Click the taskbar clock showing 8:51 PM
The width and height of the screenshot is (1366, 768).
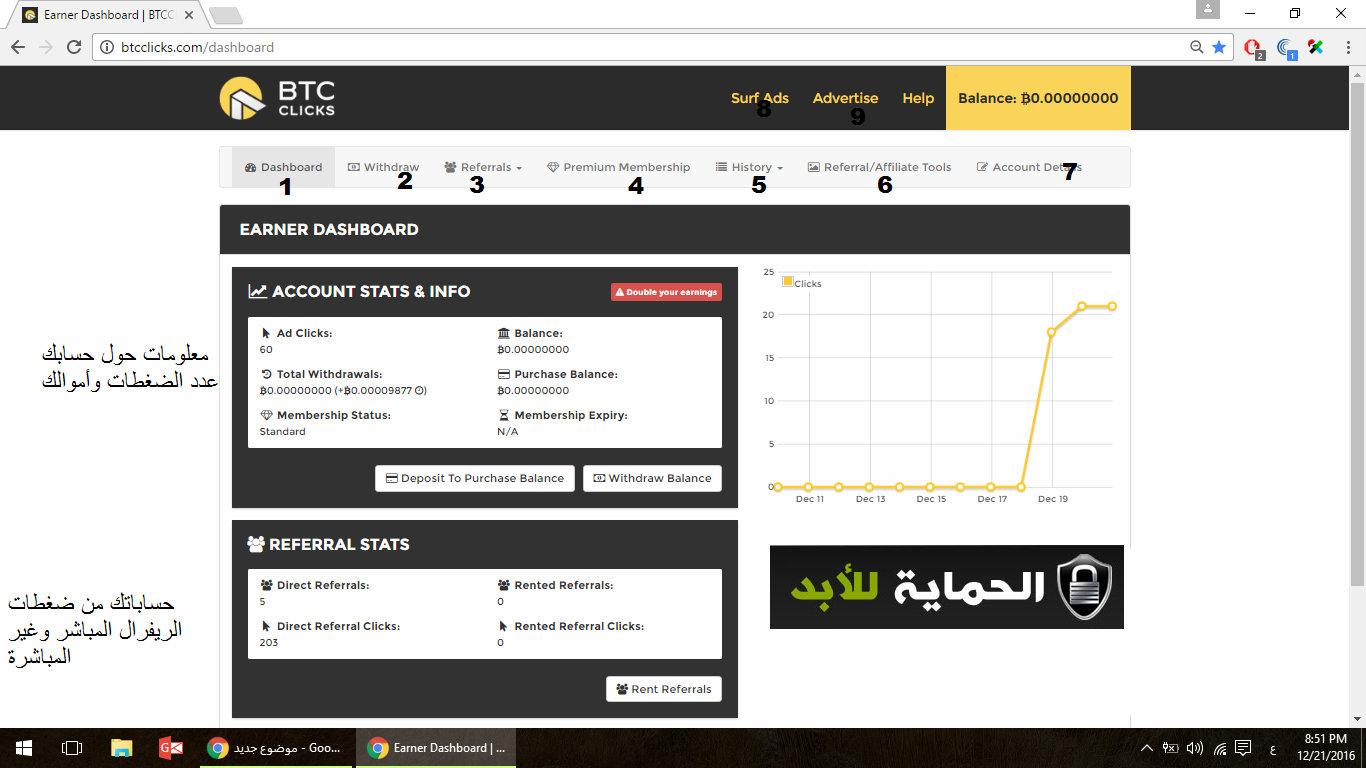(1325, 748)
